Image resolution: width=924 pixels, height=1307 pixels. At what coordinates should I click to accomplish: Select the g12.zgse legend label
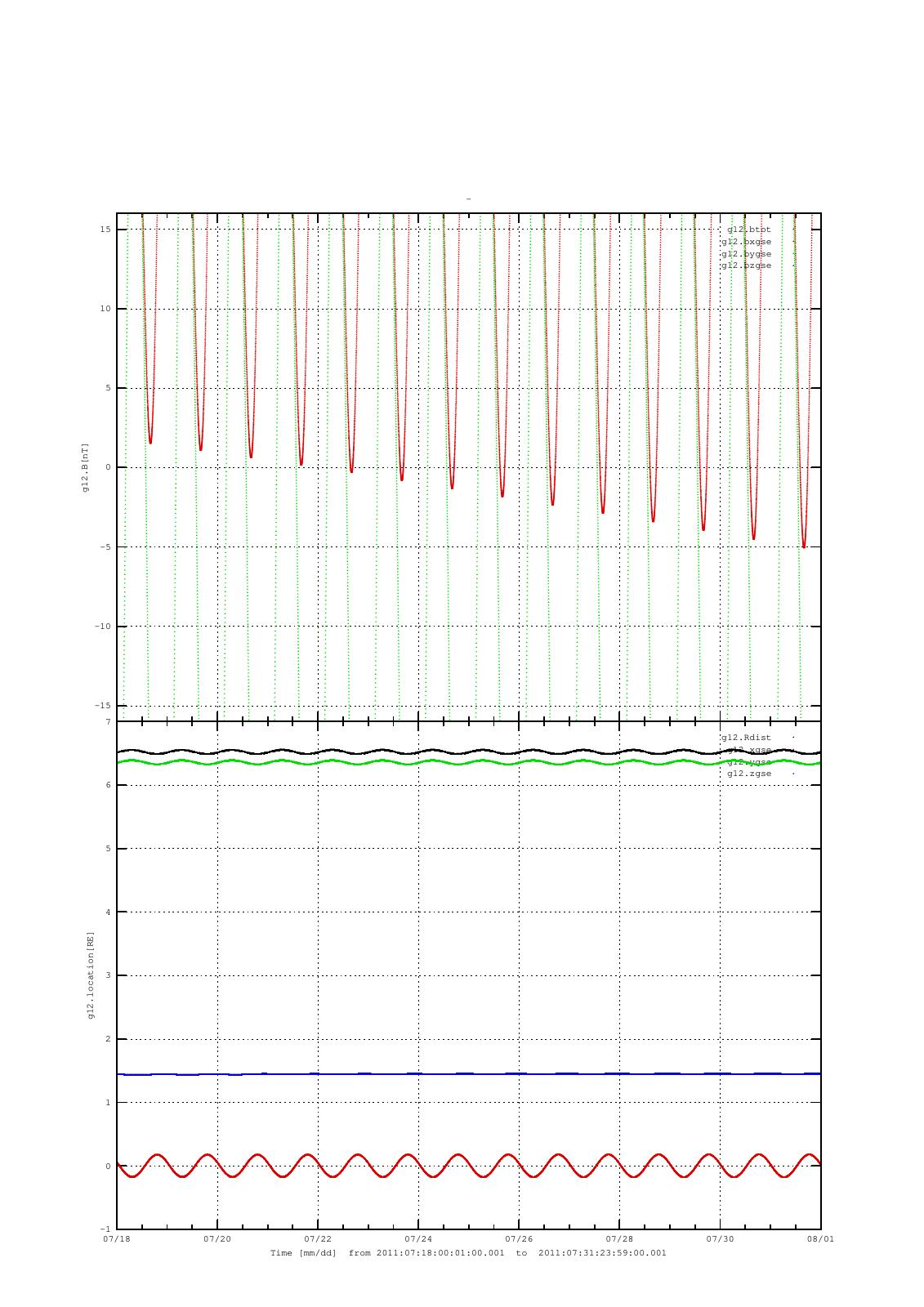(749, 774)
